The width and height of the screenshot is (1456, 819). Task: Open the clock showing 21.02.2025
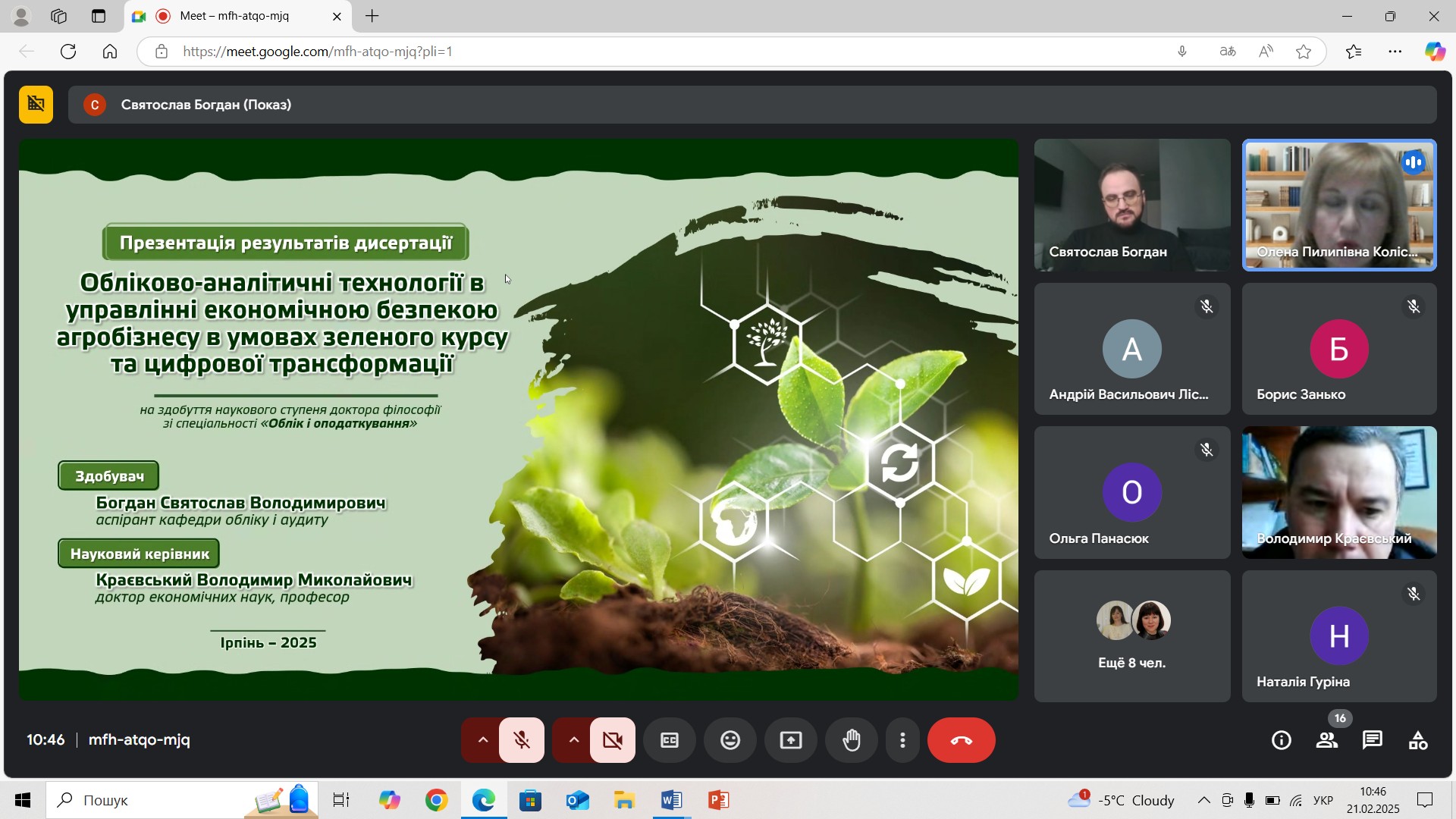tap(1373, 800)
